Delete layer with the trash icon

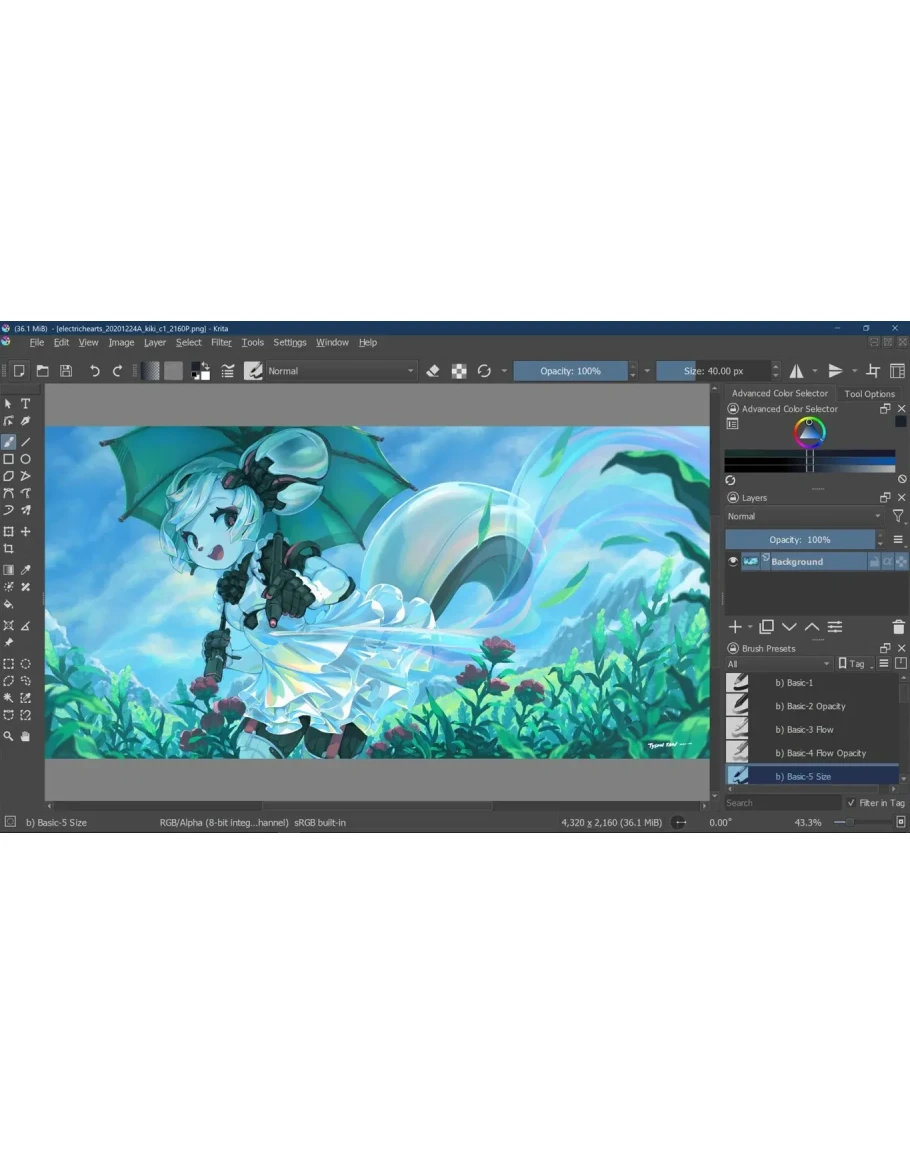click(x=898, y=627)
